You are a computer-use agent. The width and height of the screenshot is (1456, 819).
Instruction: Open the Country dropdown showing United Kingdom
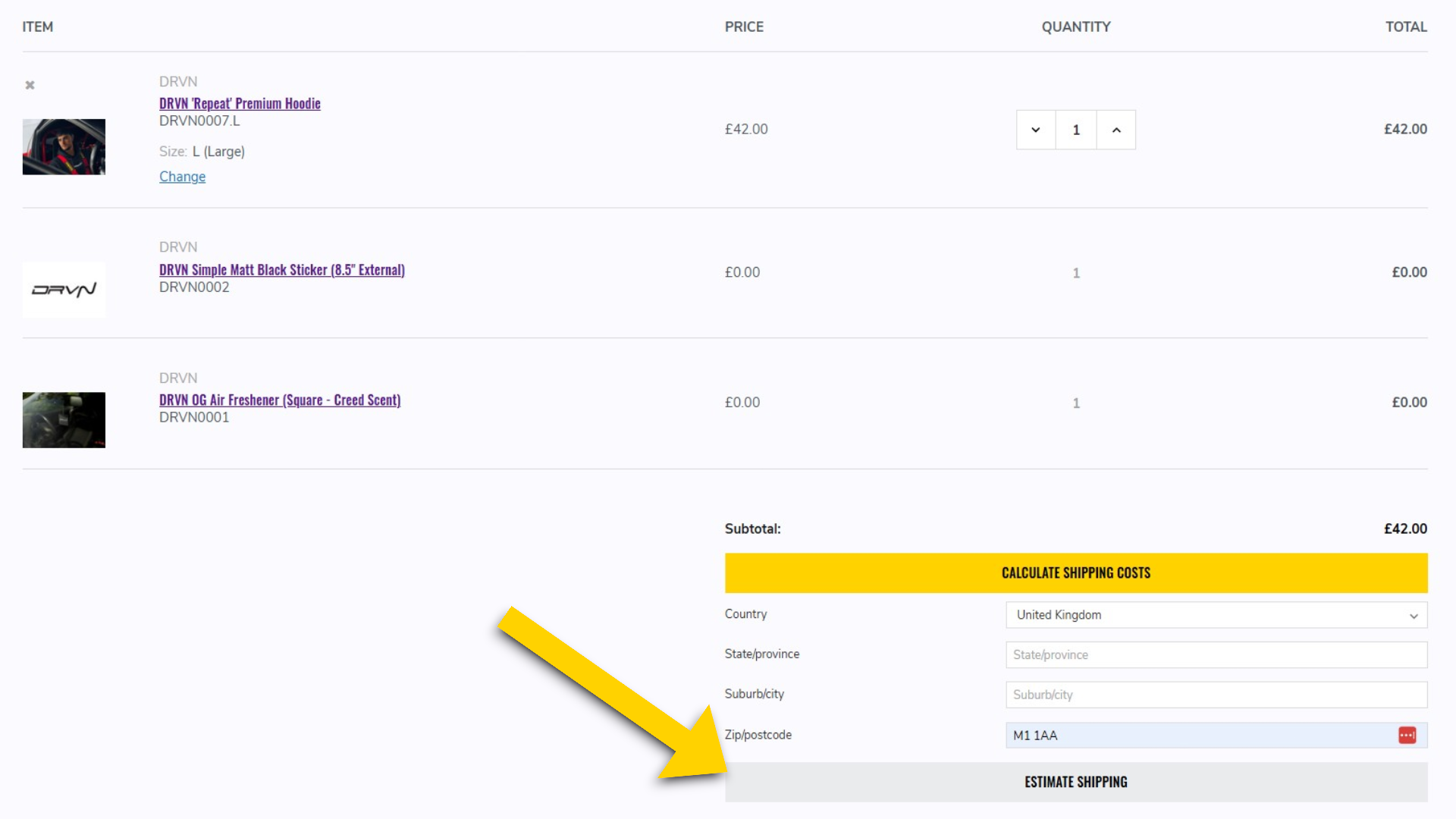click(x=1216, y=615)
